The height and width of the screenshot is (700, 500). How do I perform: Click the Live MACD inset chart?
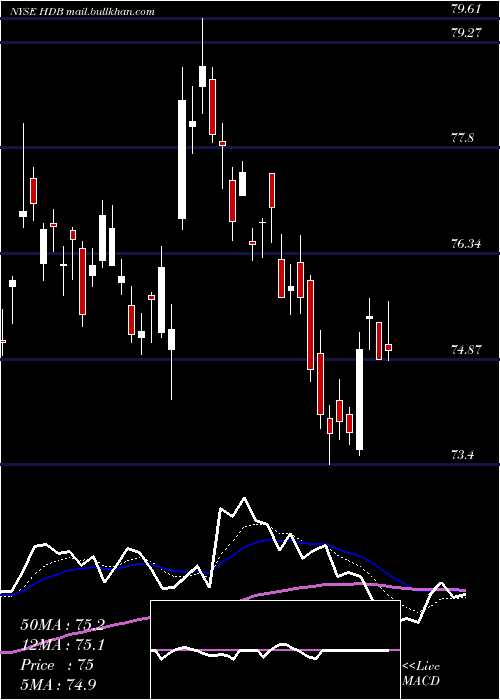pos(275,650)
